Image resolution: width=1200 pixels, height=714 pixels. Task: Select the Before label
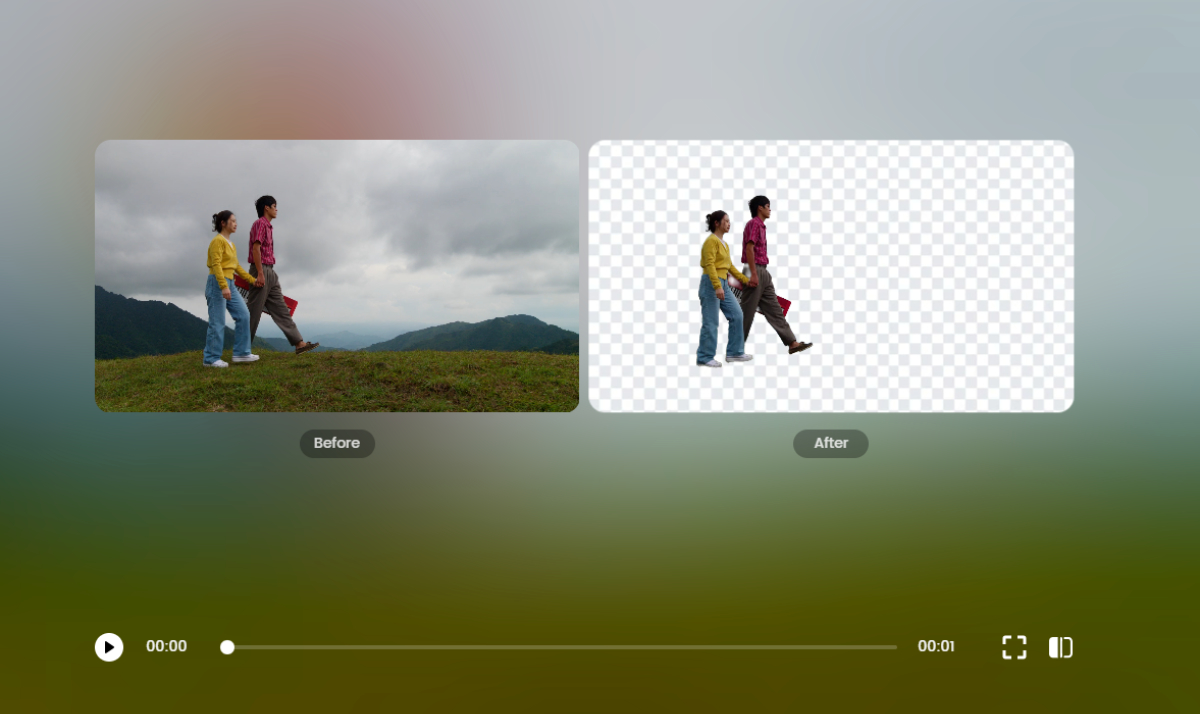337,443
